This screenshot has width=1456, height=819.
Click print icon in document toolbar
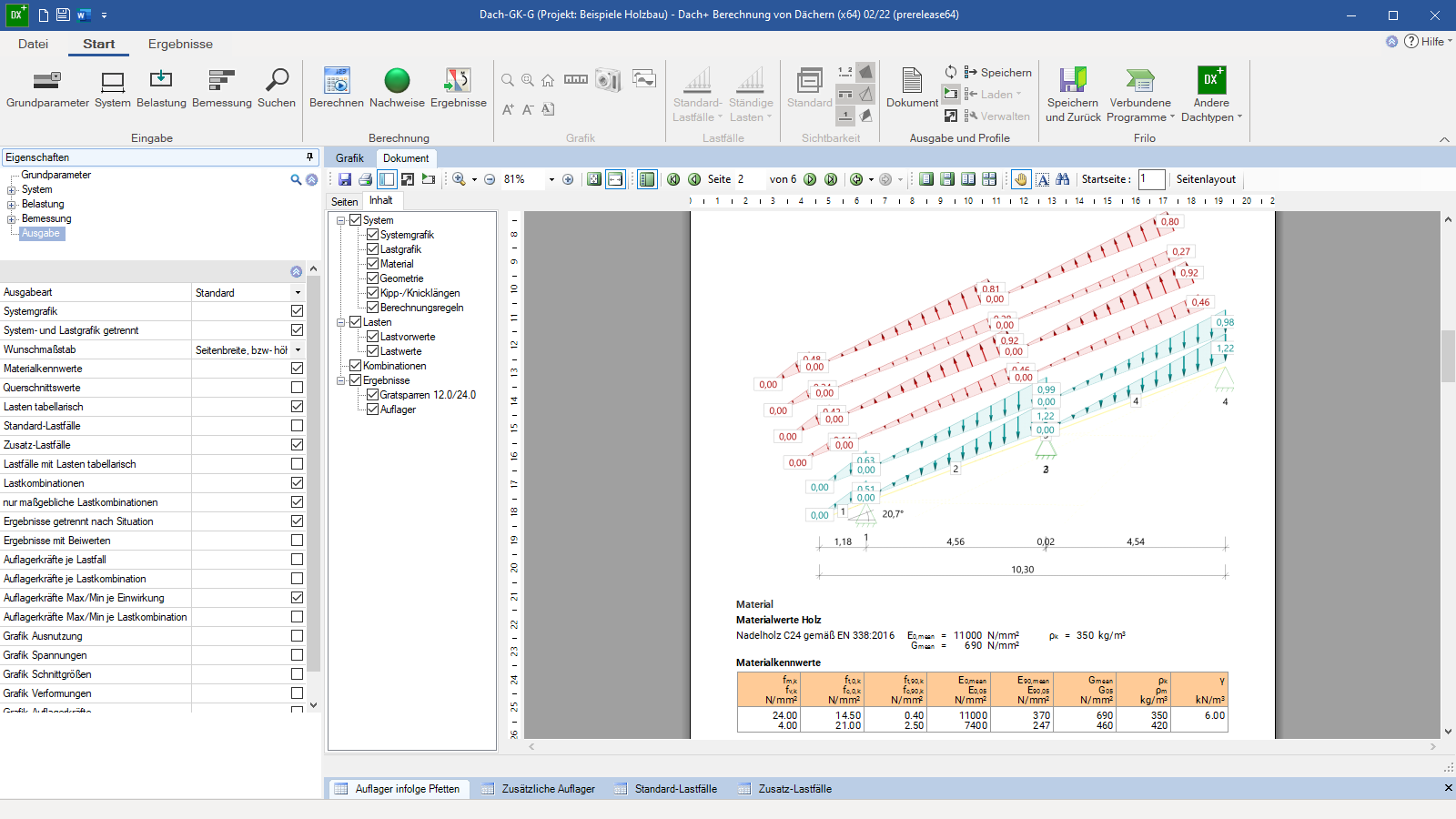tap(365, 179)
